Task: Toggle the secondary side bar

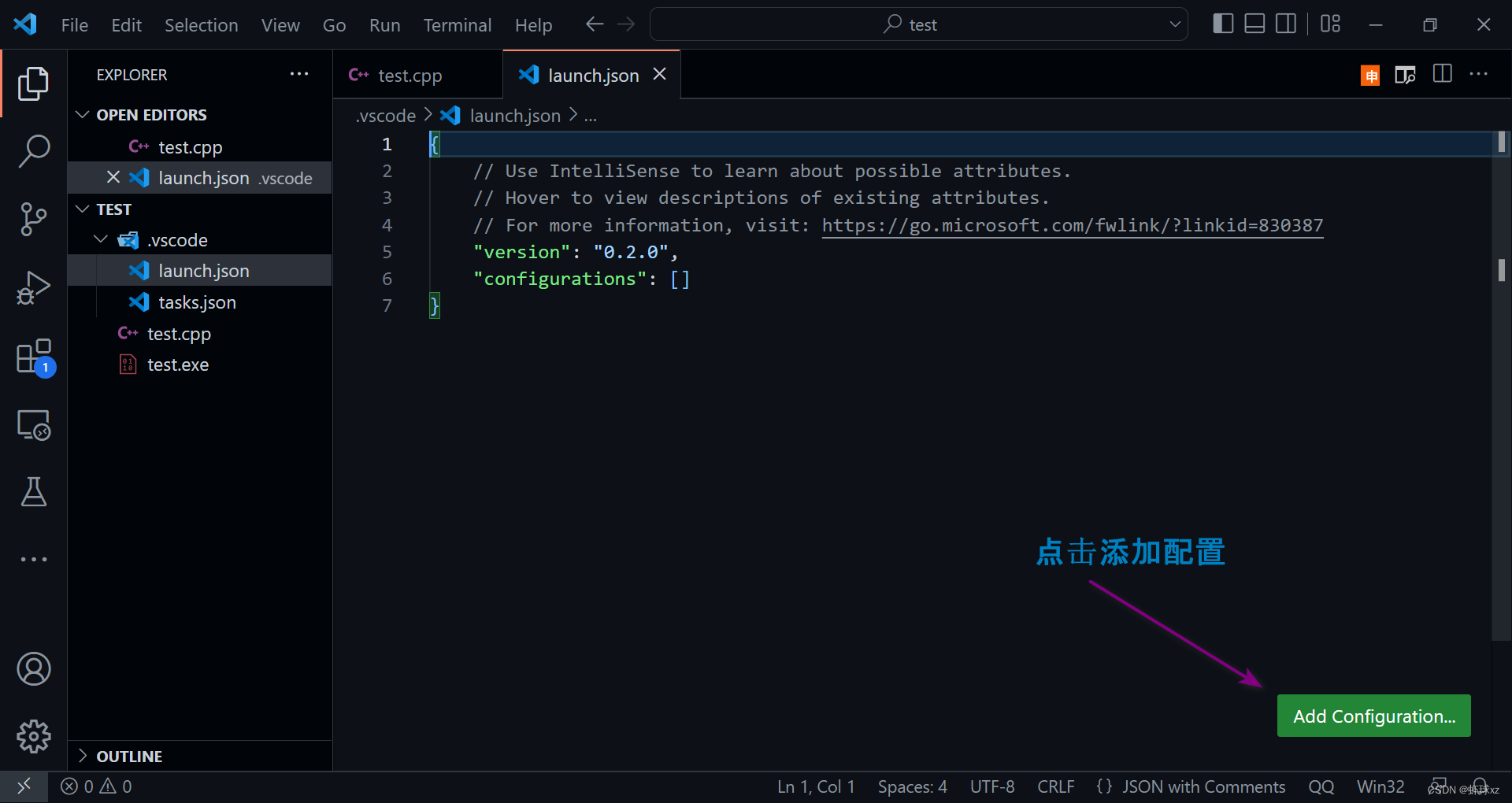Action: 1286,24
